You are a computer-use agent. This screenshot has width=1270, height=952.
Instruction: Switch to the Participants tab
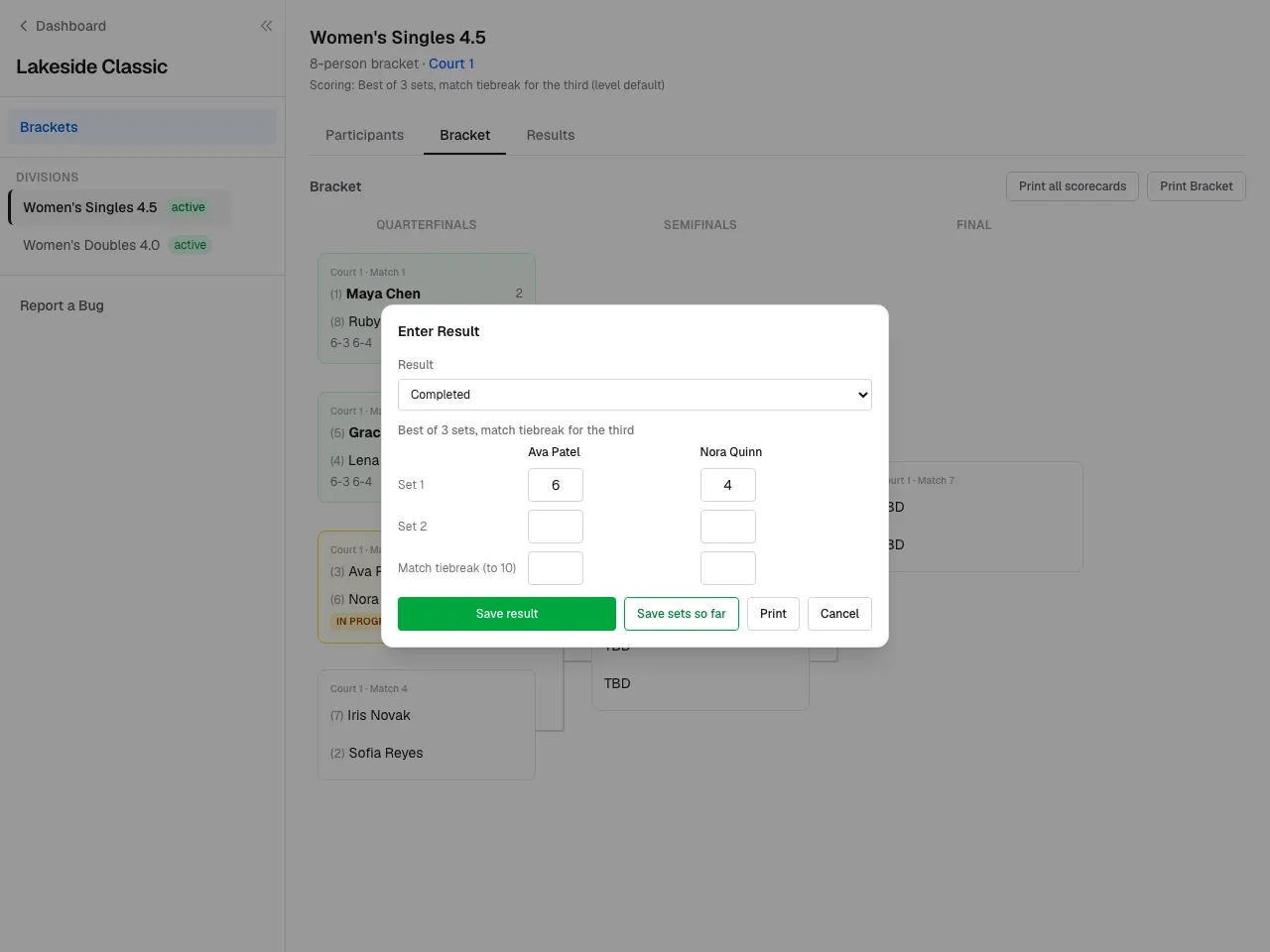tap(364, 135)
